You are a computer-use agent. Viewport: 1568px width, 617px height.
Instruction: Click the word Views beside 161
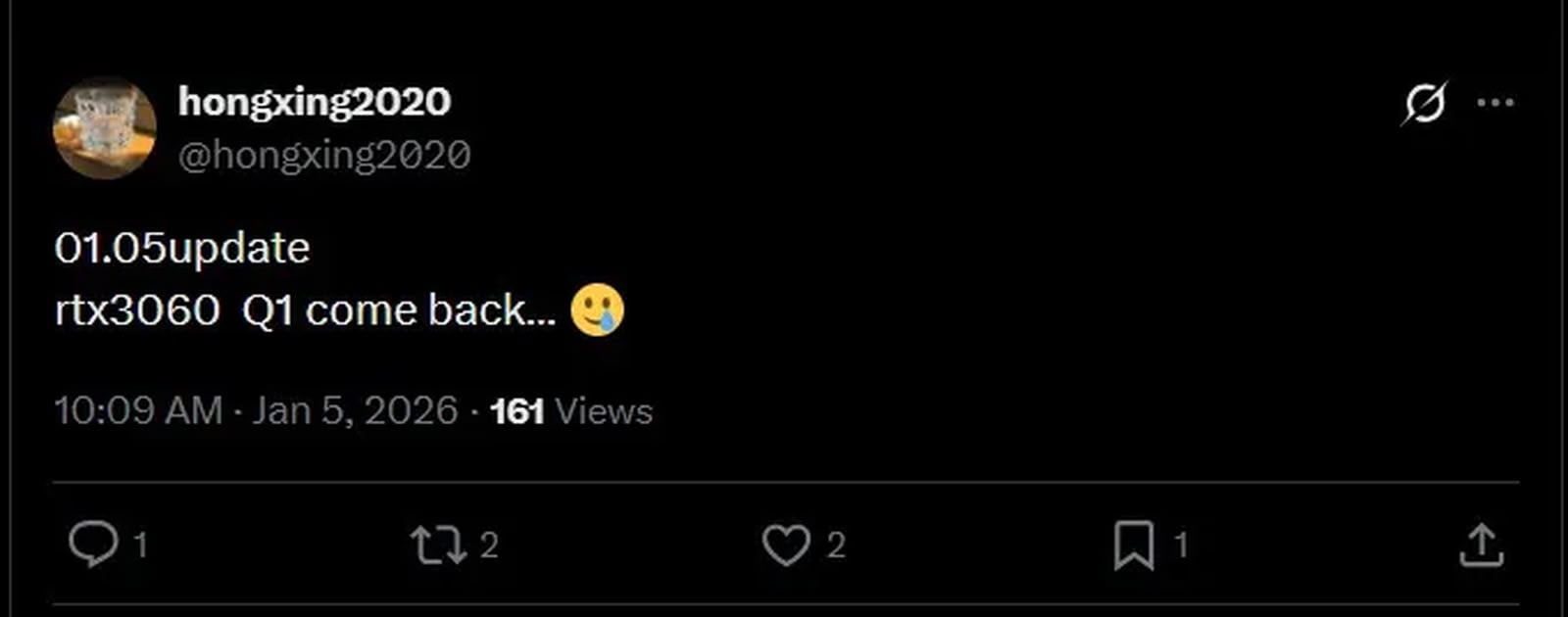point(604,411)
